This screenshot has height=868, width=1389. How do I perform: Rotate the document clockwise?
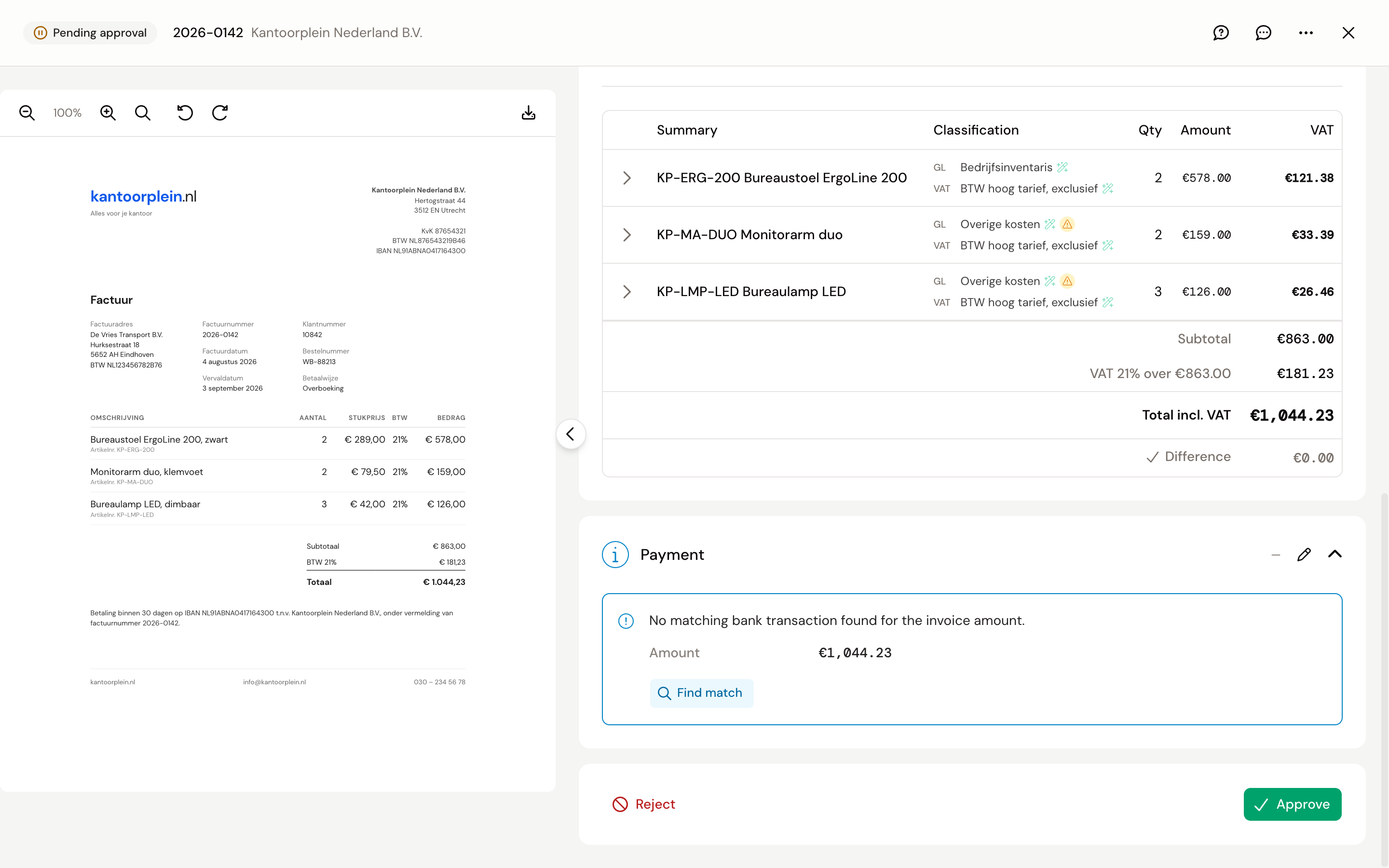pos(220,112)
